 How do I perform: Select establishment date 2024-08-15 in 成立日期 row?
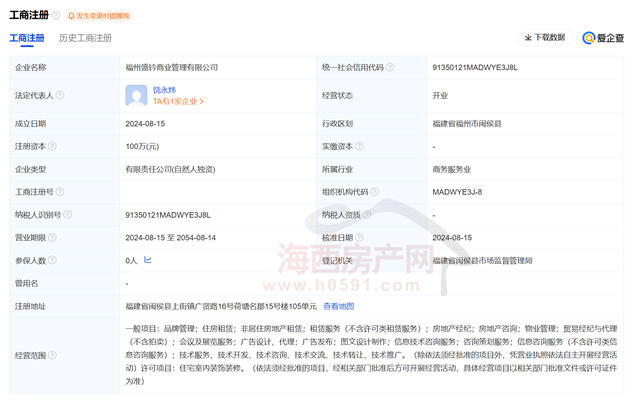145,124
